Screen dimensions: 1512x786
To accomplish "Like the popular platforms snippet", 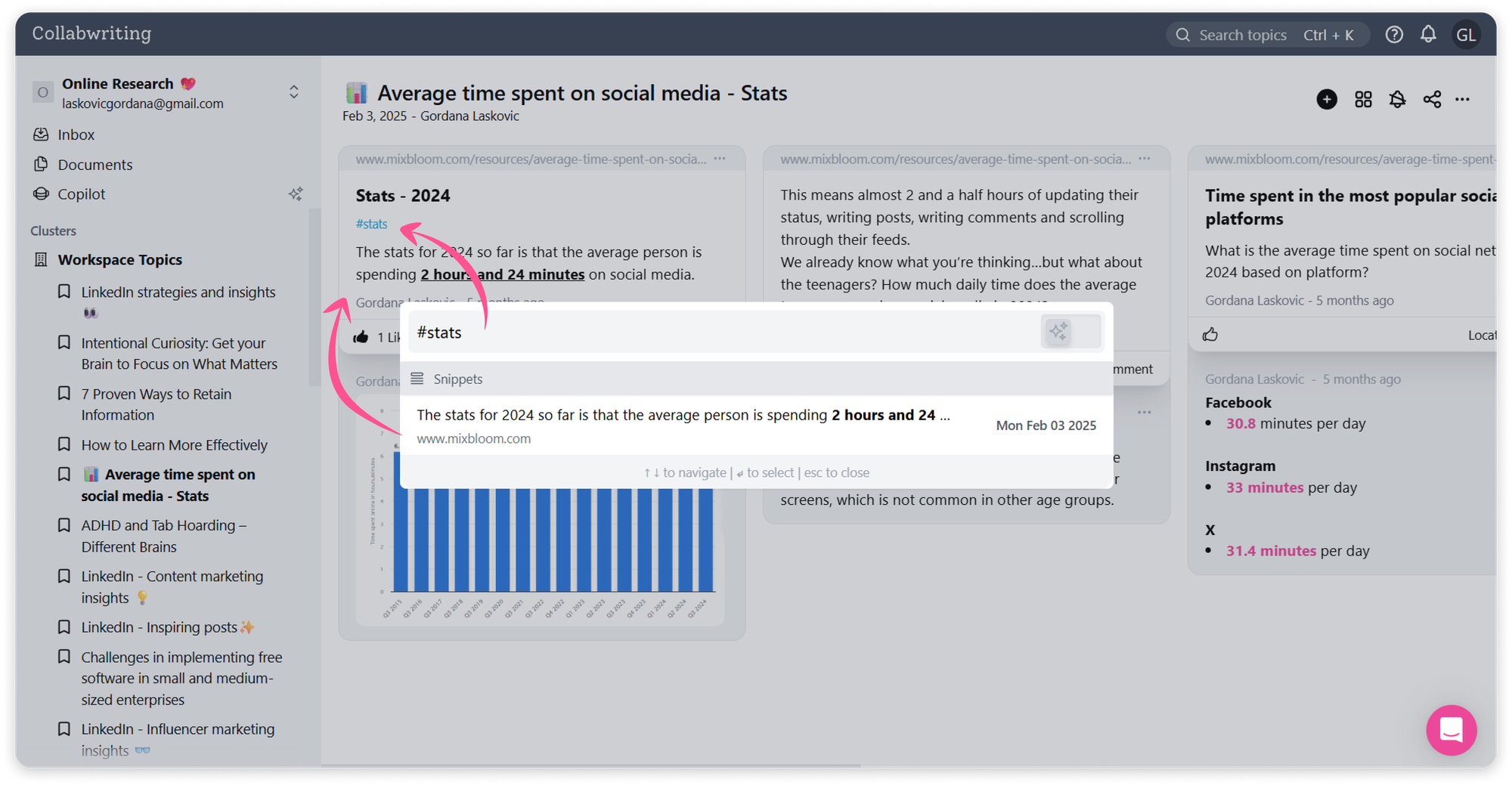I will tap(1210, 335).
